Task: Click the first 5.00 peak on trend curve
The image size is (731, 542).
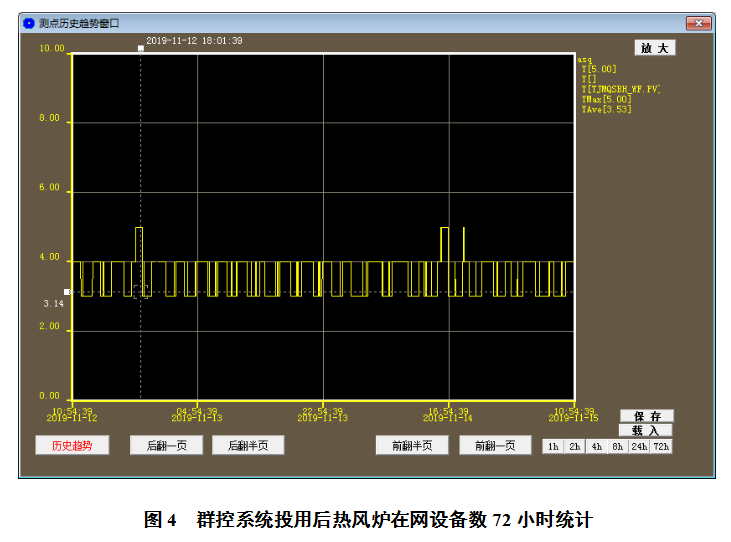Action: click(x=139, y=228)
